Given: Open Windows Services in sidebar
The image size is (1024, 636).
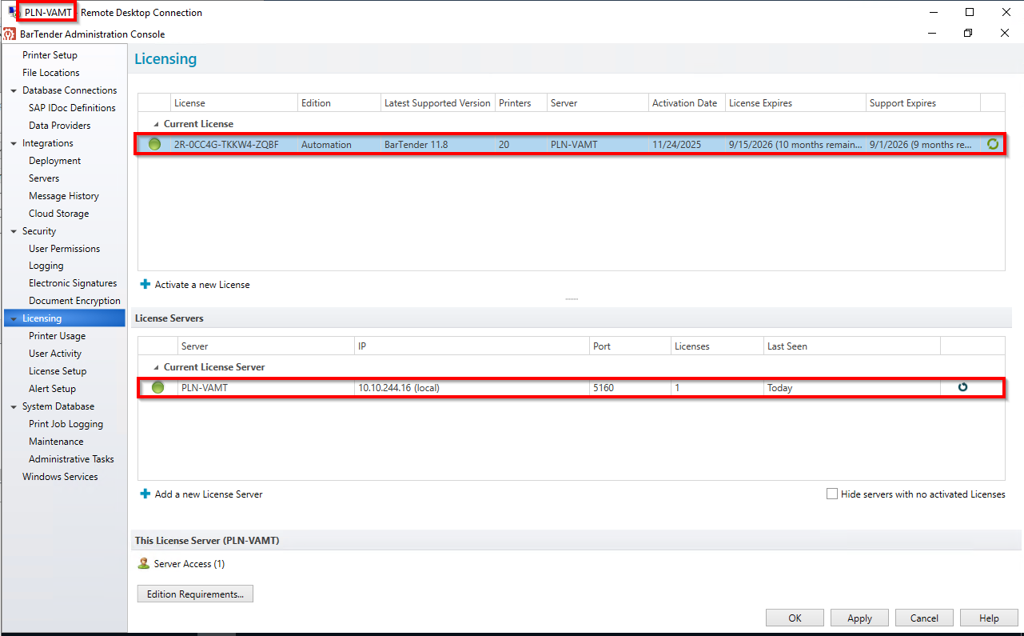Looking at the screenshot, I should pos(60,477).
